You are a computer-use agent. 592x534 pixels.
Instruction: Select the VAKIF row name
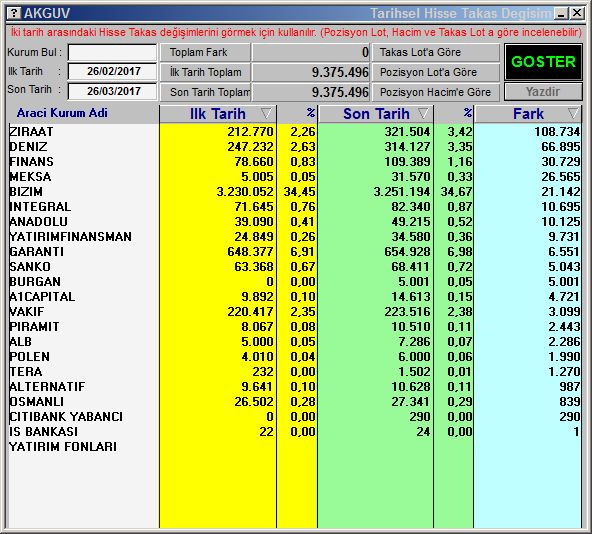27,312
